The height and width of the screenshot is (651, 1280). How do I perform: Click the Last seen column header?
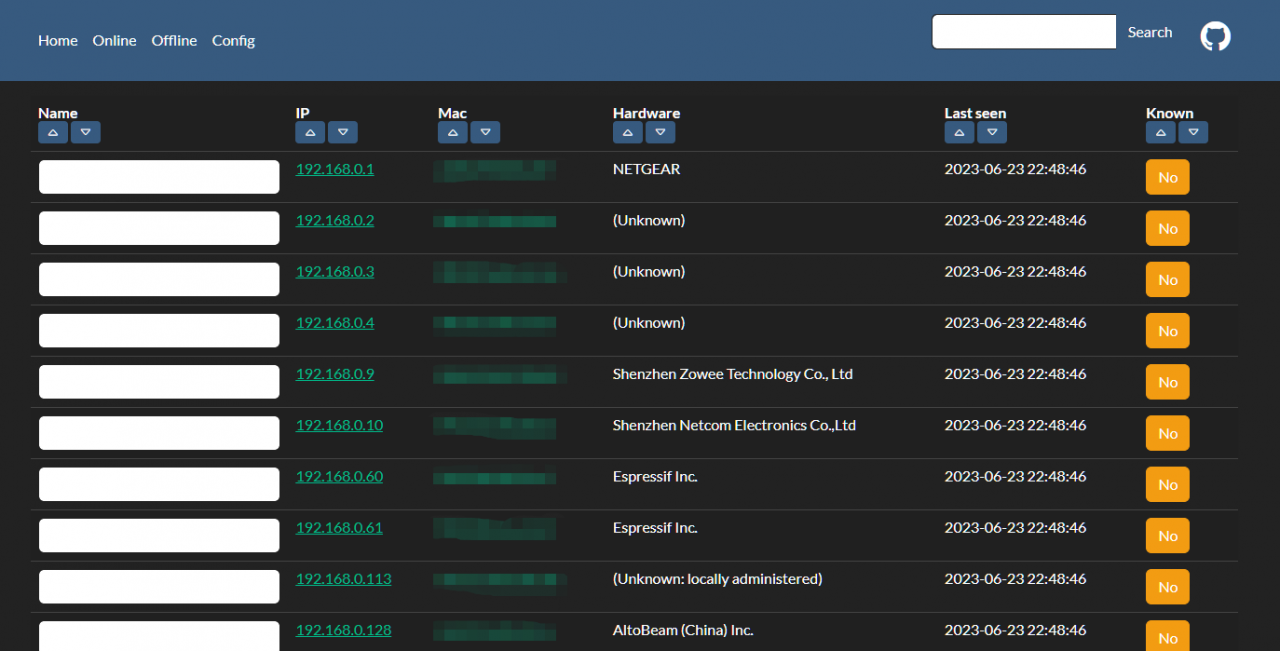click(975, 113)
